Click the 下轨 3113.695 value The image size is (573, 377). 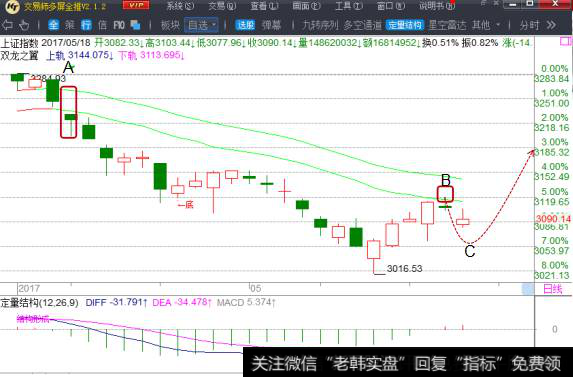click(x=151, y=56)
